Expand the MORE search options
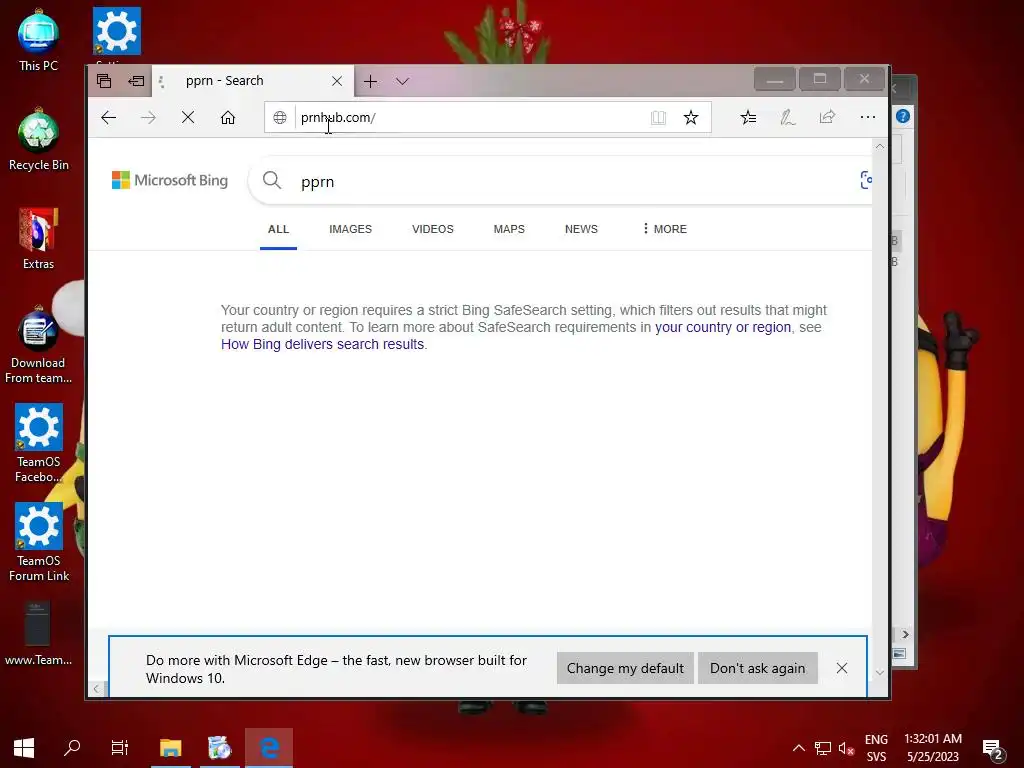 pyautogui.click(x=664, y=229)
